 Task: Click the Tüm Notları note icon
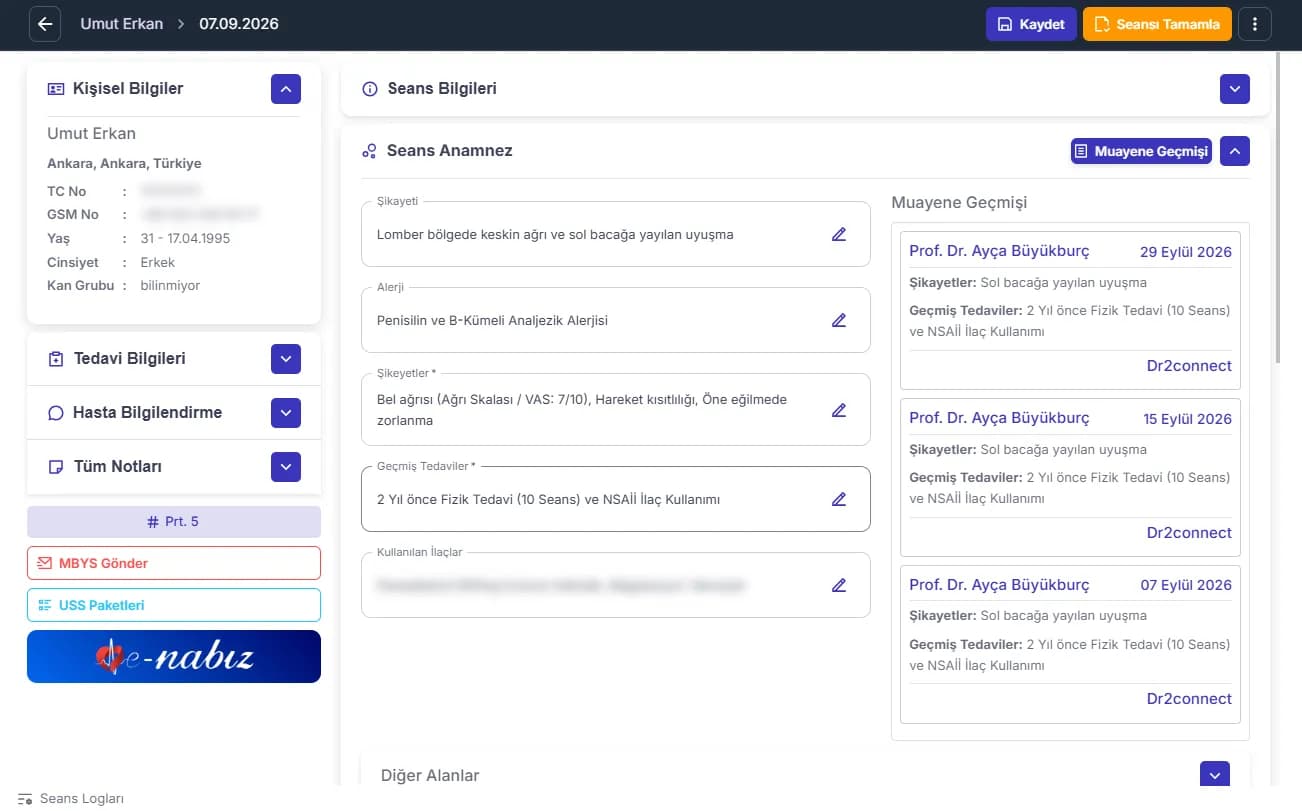click(x=56, y=467)
